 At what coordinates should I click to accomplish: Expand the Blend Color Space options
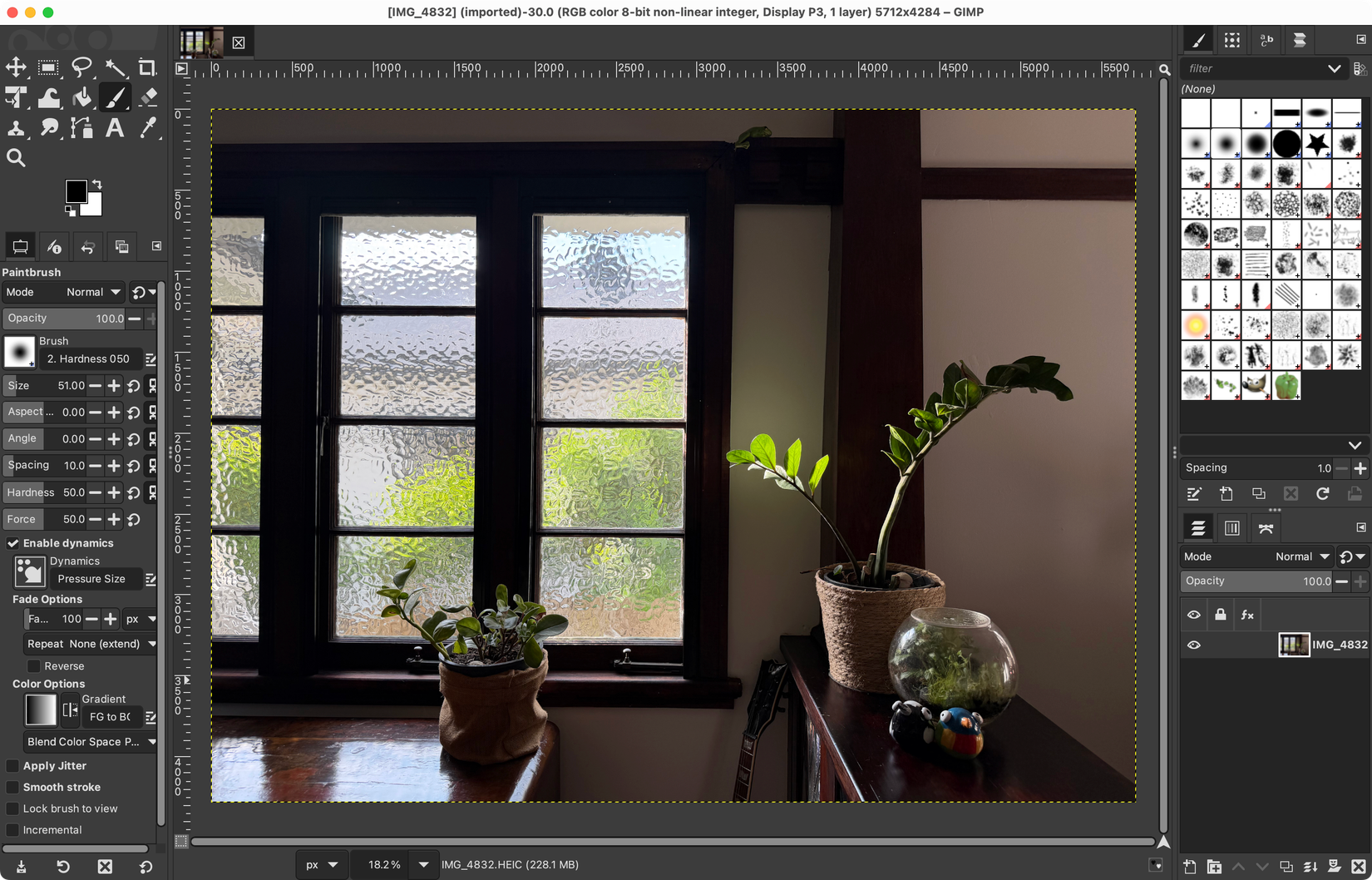(x=89, y=741)
